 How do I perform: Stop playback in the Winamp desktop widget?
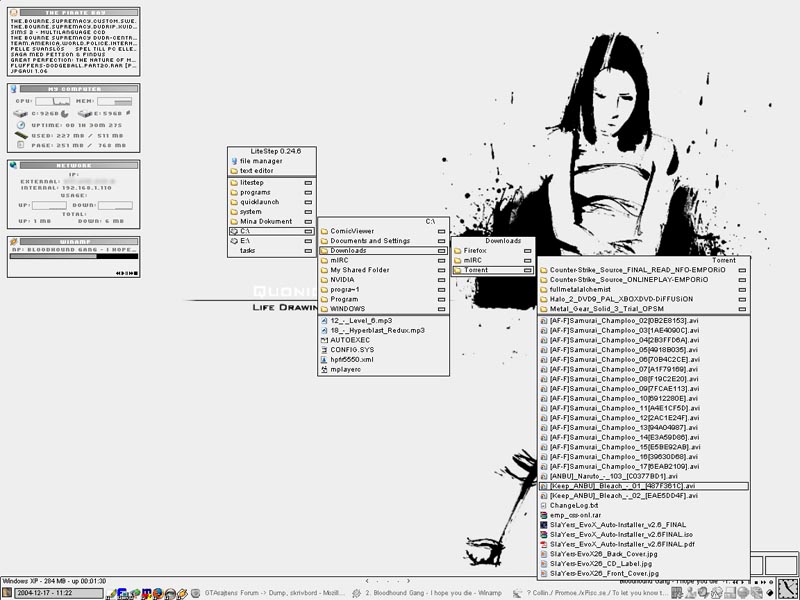(x=136, y=273)
